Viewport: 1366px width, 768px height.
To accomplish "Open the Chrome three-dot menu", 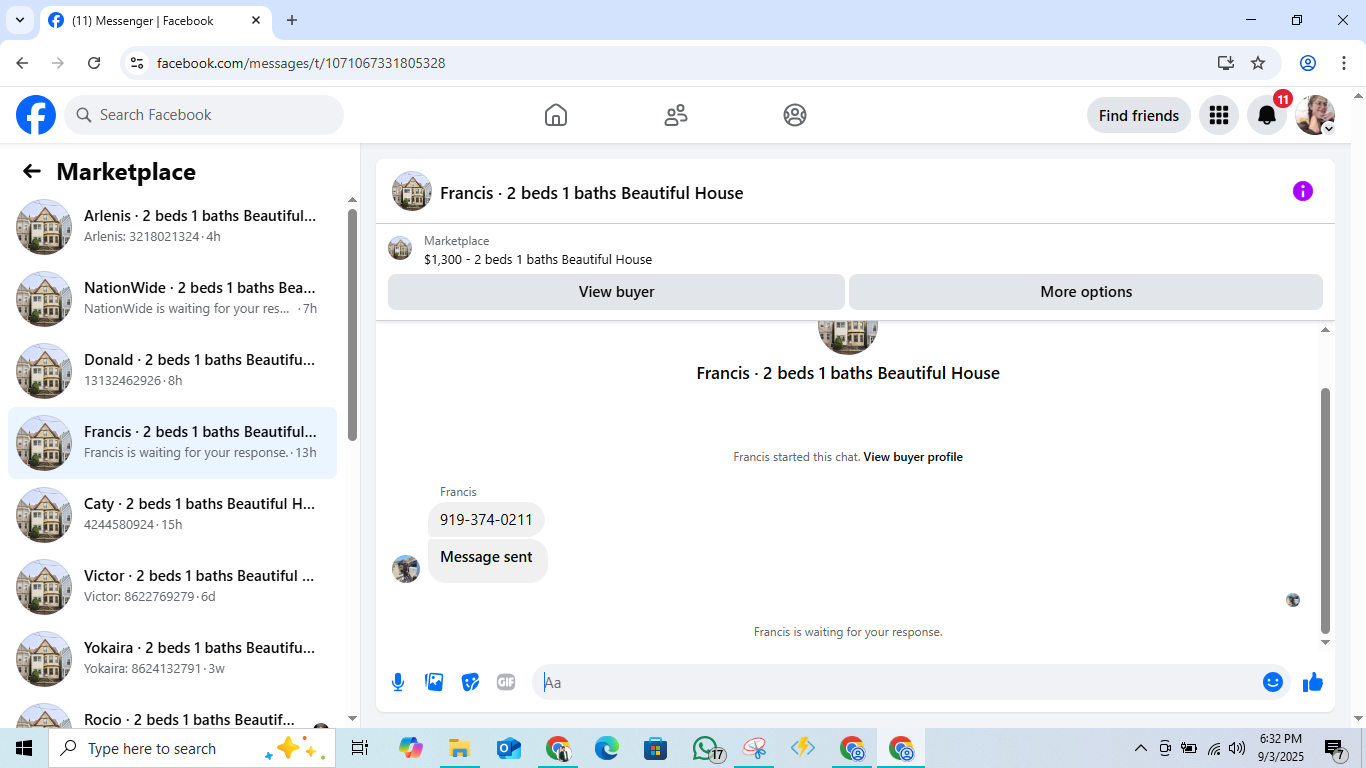I will click(x=1342, y=63).
